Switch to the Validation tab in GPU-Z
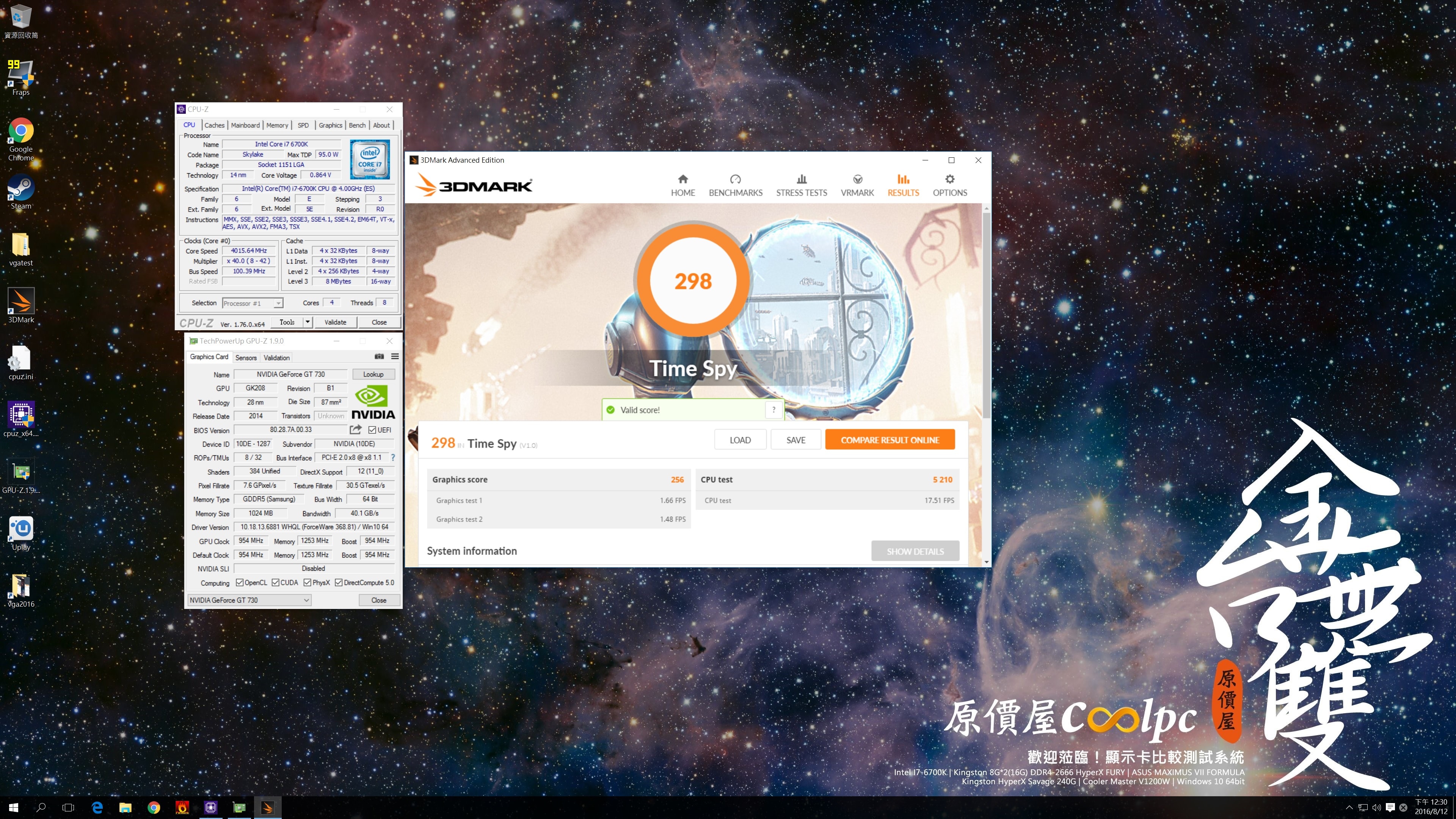1456x819 pixels. (x=276, y=358)
